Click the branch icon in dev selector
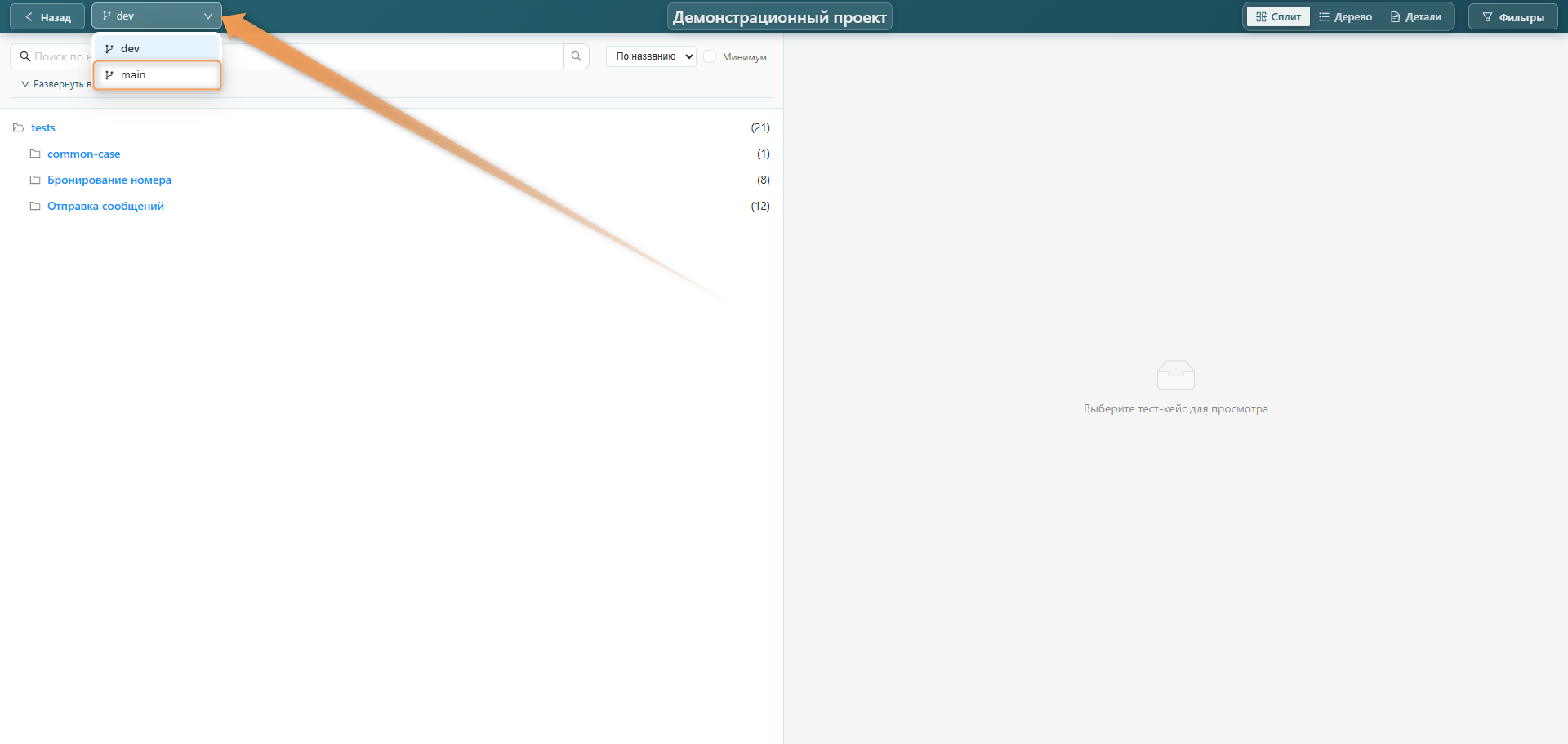Screen dimensions: 1568x744 [107, 16]
